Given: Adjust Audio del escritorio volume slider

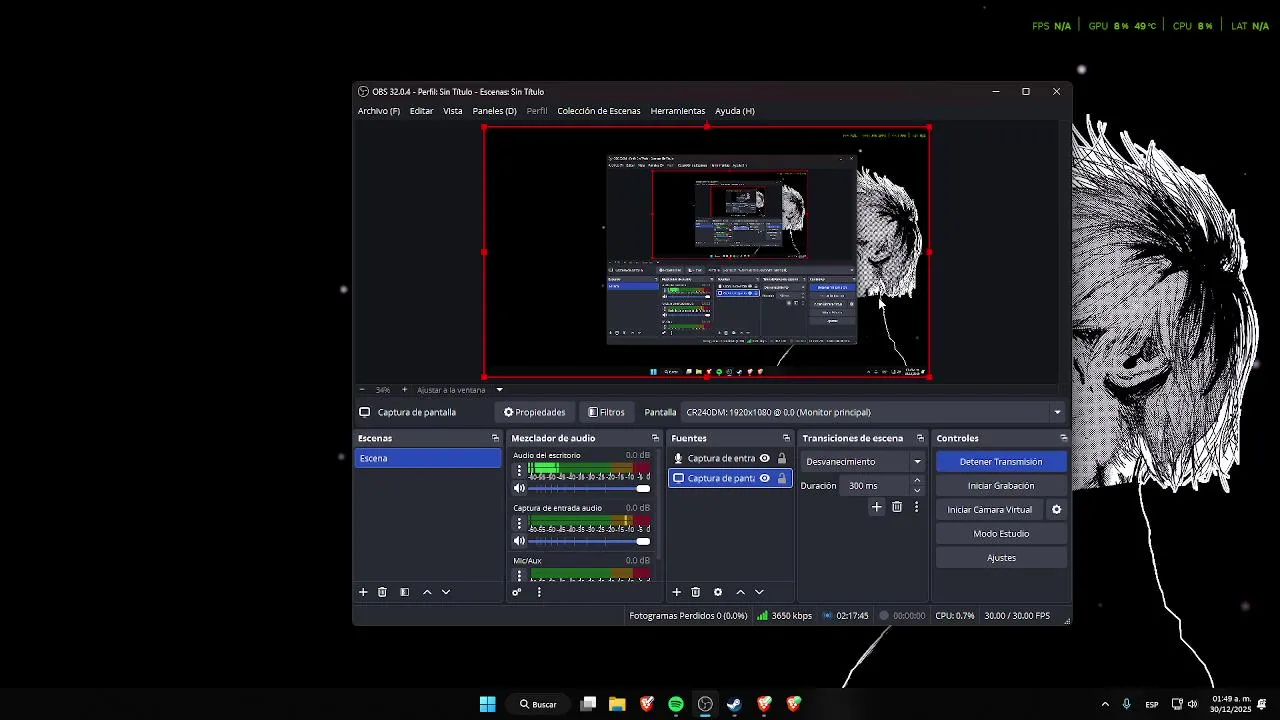Looking at the screenshot, I should click(x=589, y=488).
